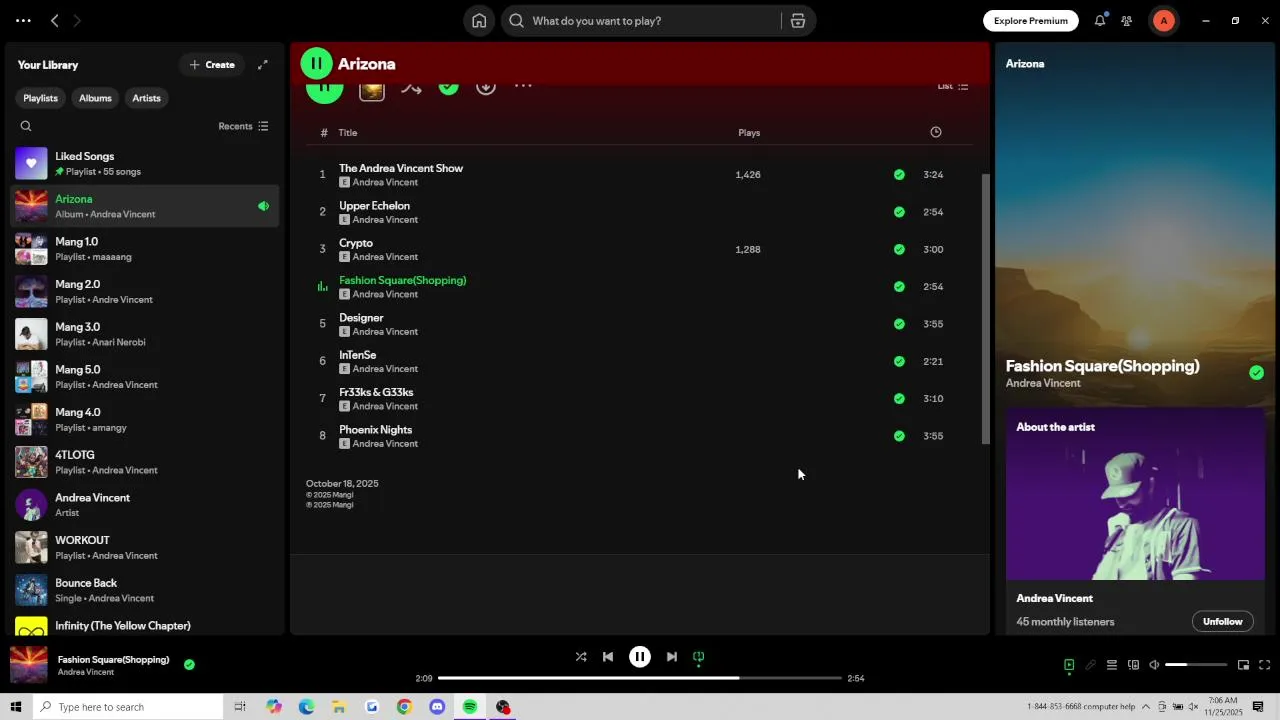Filter the library by Playlists
The image size is (1280, 720).
41,98
